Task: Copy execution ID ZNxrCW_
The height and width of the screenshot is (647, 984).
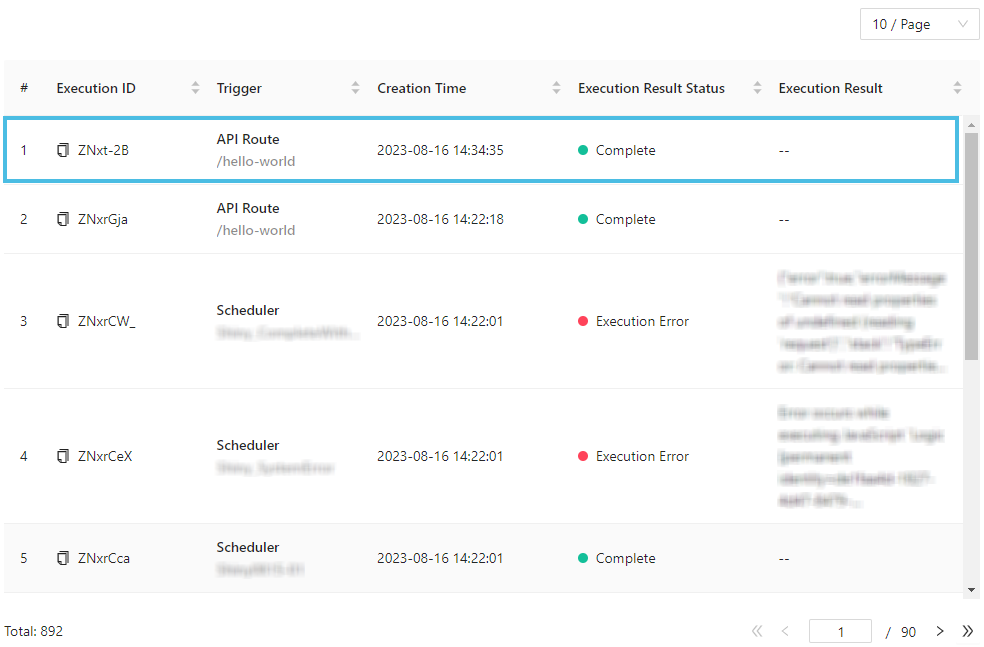Action: coord(63,322)
